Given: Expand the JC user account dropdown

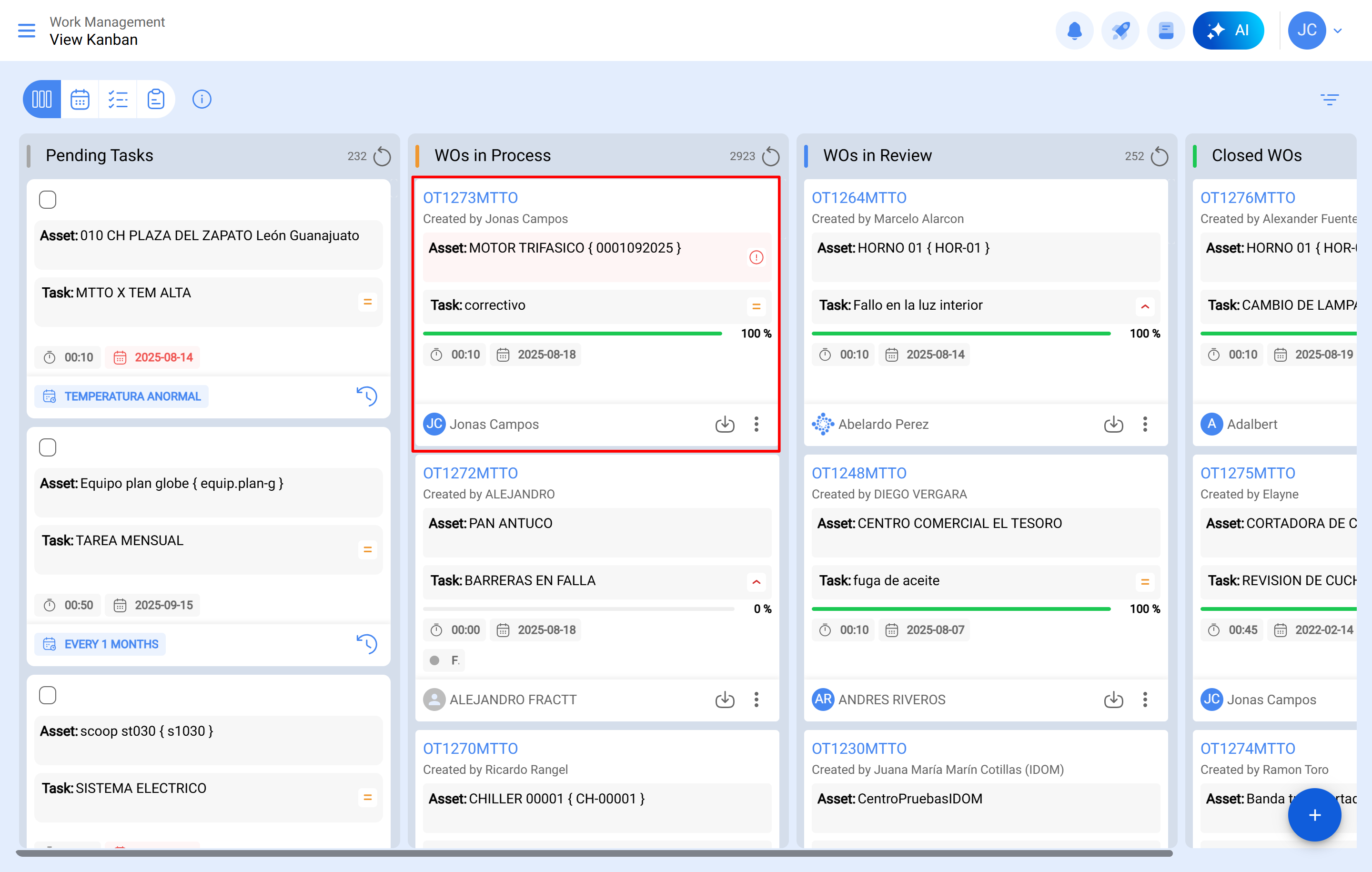Looking at the screenshot, I should tap(1337, 31).
